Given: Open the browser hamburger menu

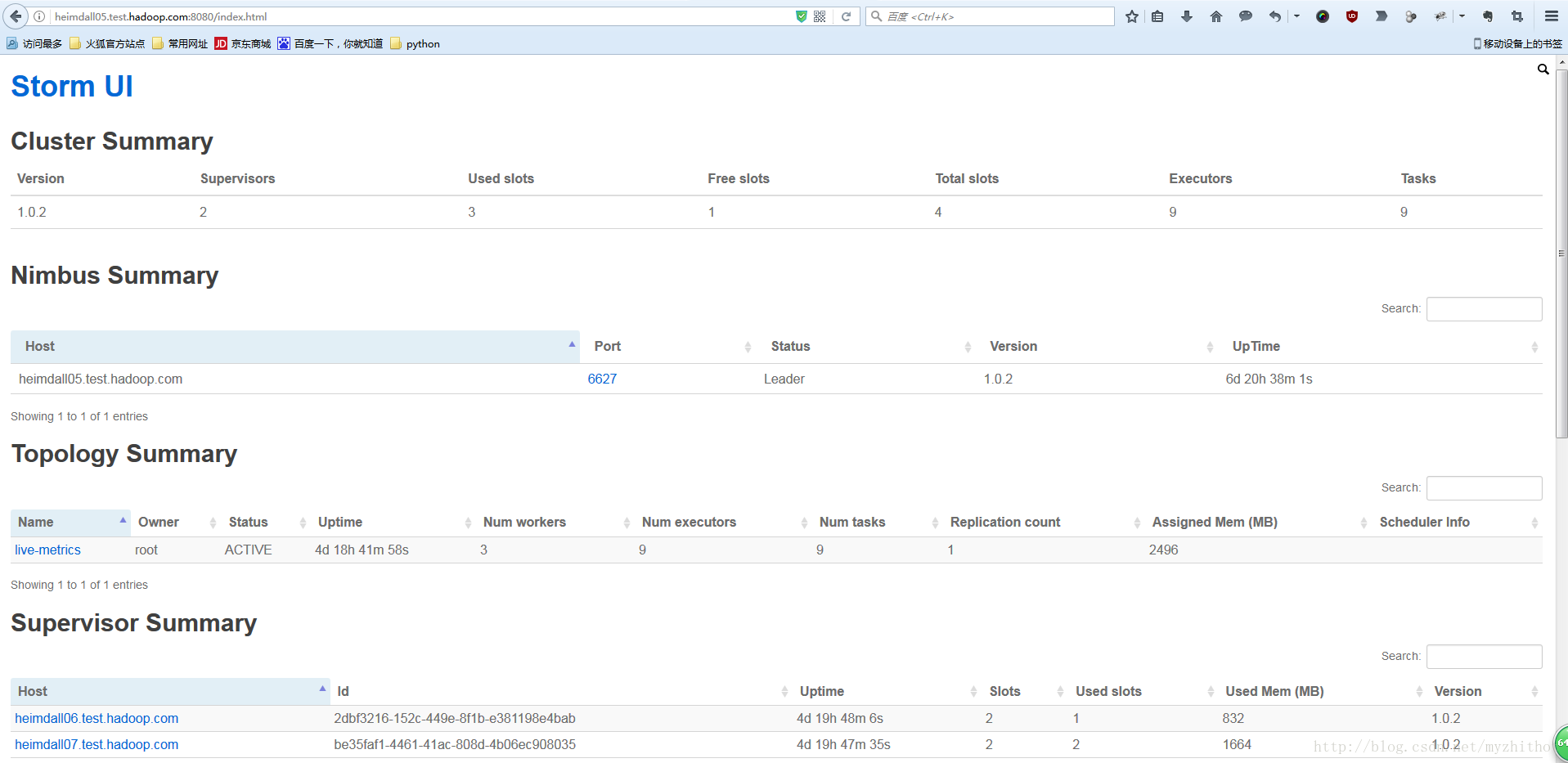Looking at the screenshot, I should tap(1551, 16).
